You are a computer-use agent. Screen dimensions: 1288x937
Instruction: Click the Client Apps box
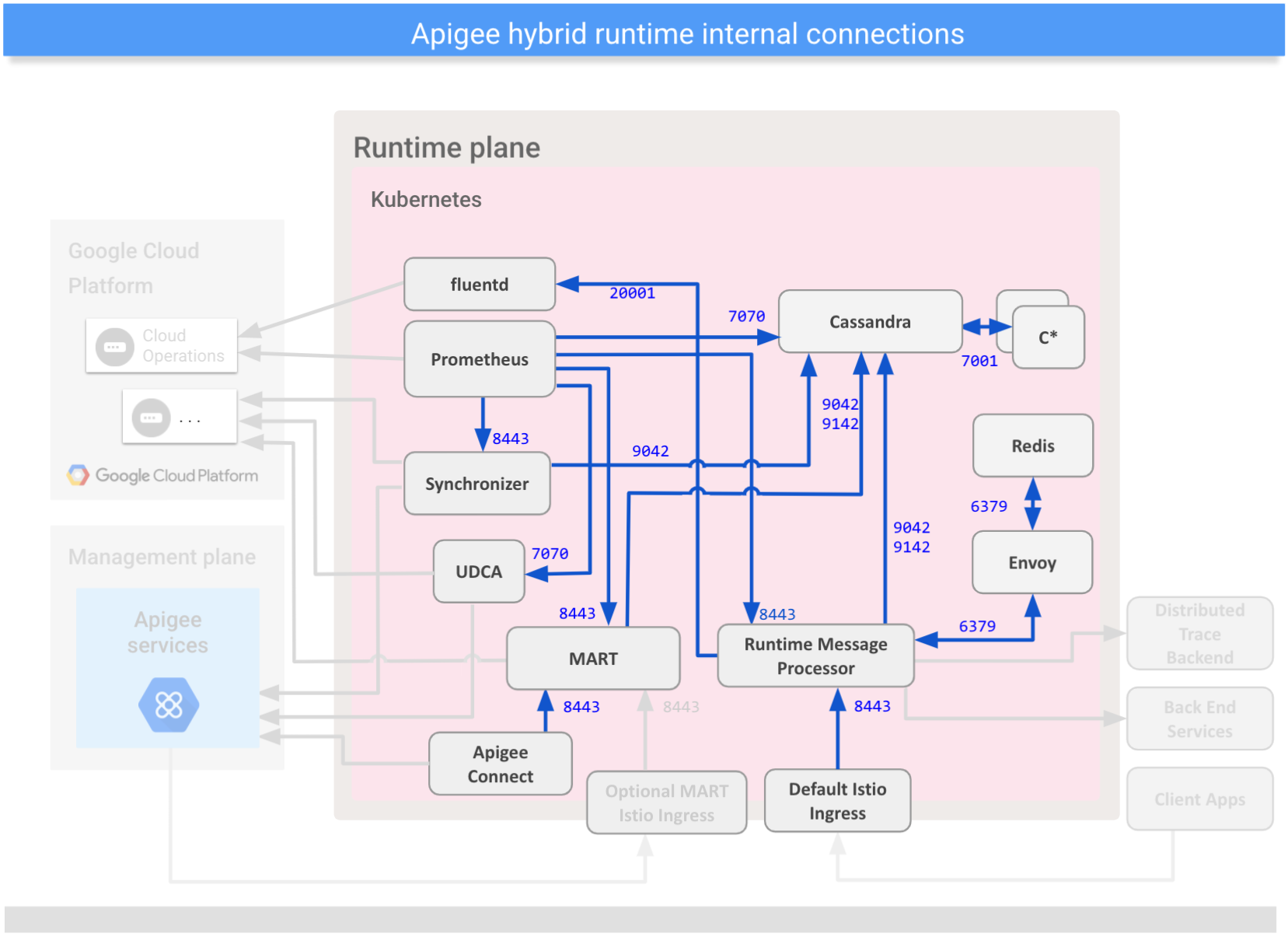1199,799
